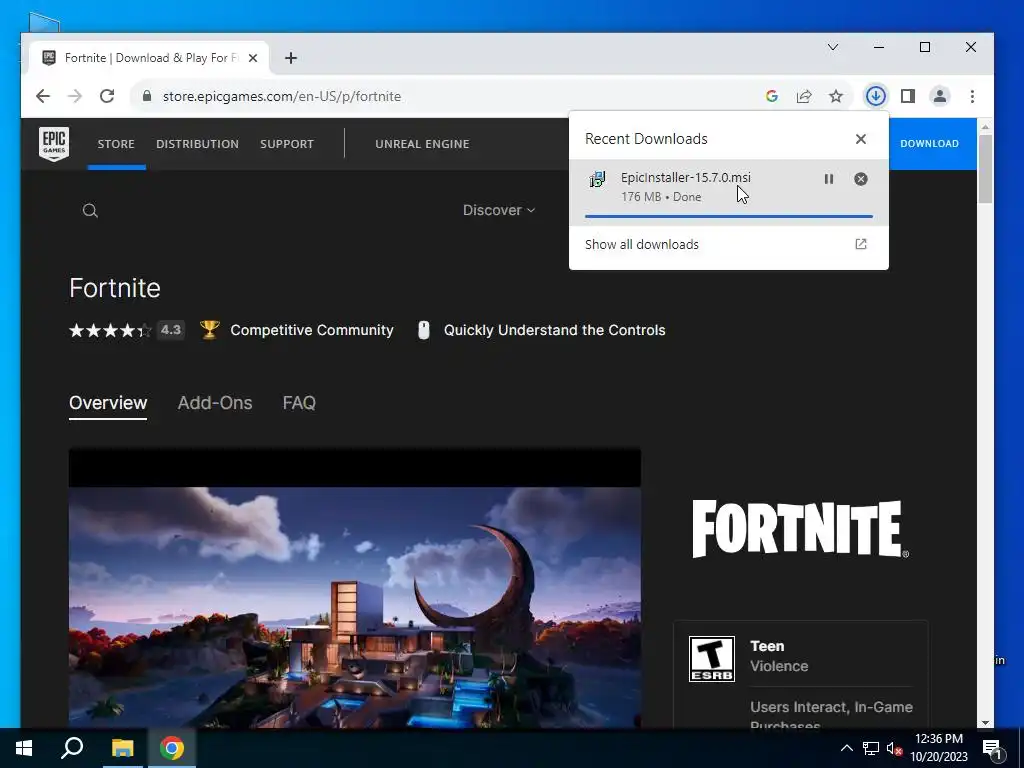
Task: Open the tab search chevron
Action: (833, 47)
